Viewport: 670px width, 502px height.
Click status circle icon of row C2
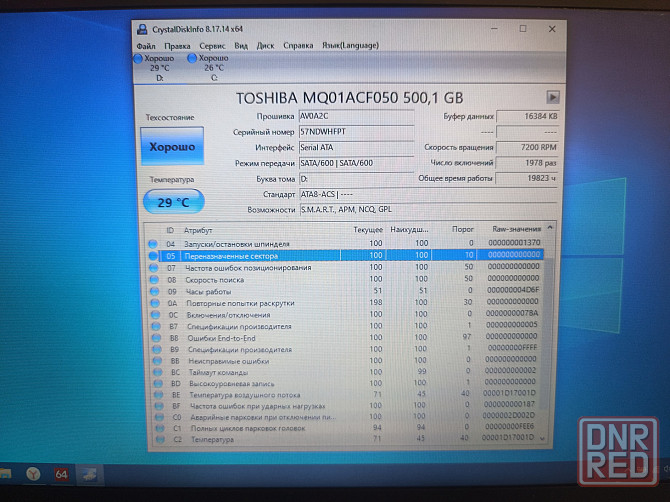160,439
